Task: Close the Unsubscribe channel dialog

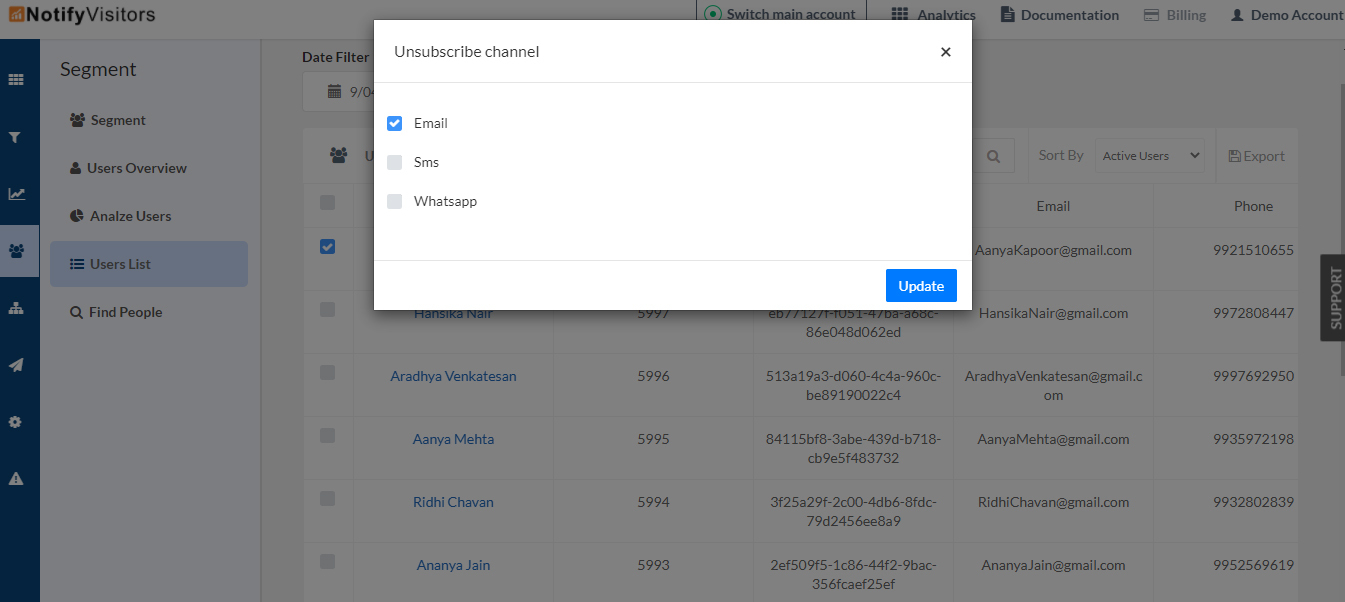Action: 945,52
